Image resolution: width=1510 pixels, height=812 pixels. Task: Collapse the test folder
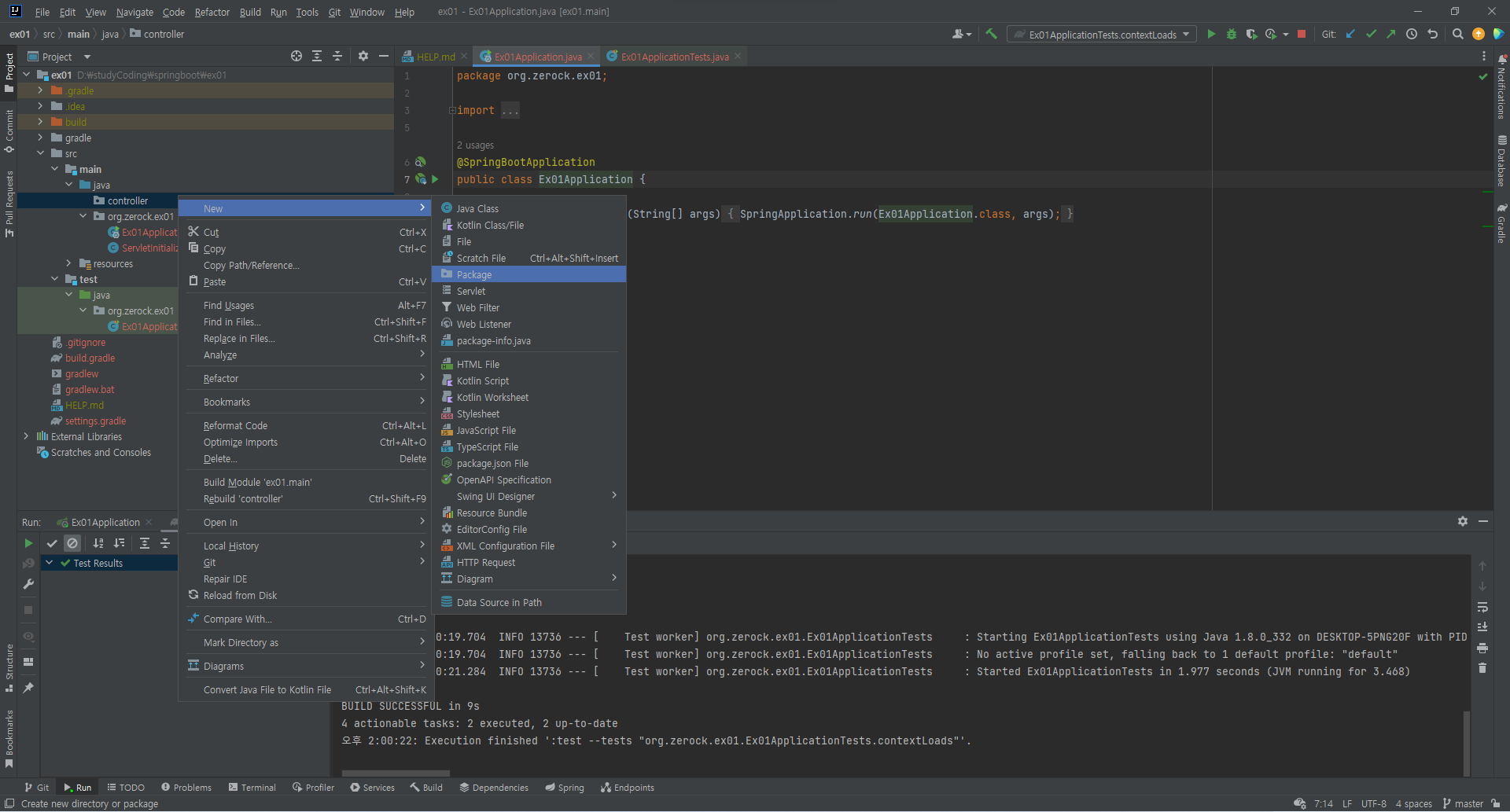(x=54, y=279)
